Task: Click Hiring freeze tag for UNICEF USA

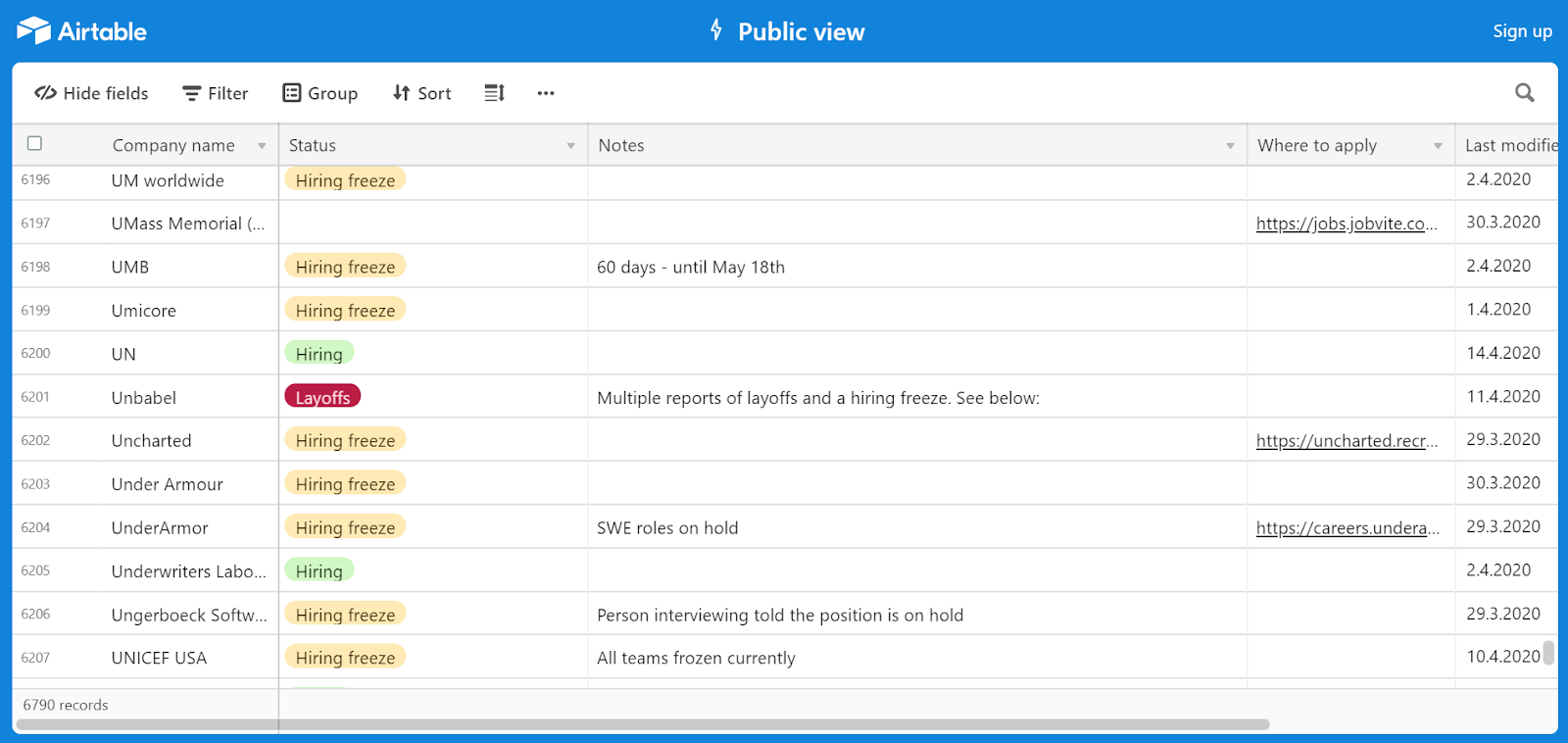Action: pyautogui.click(x=345, y=657)
